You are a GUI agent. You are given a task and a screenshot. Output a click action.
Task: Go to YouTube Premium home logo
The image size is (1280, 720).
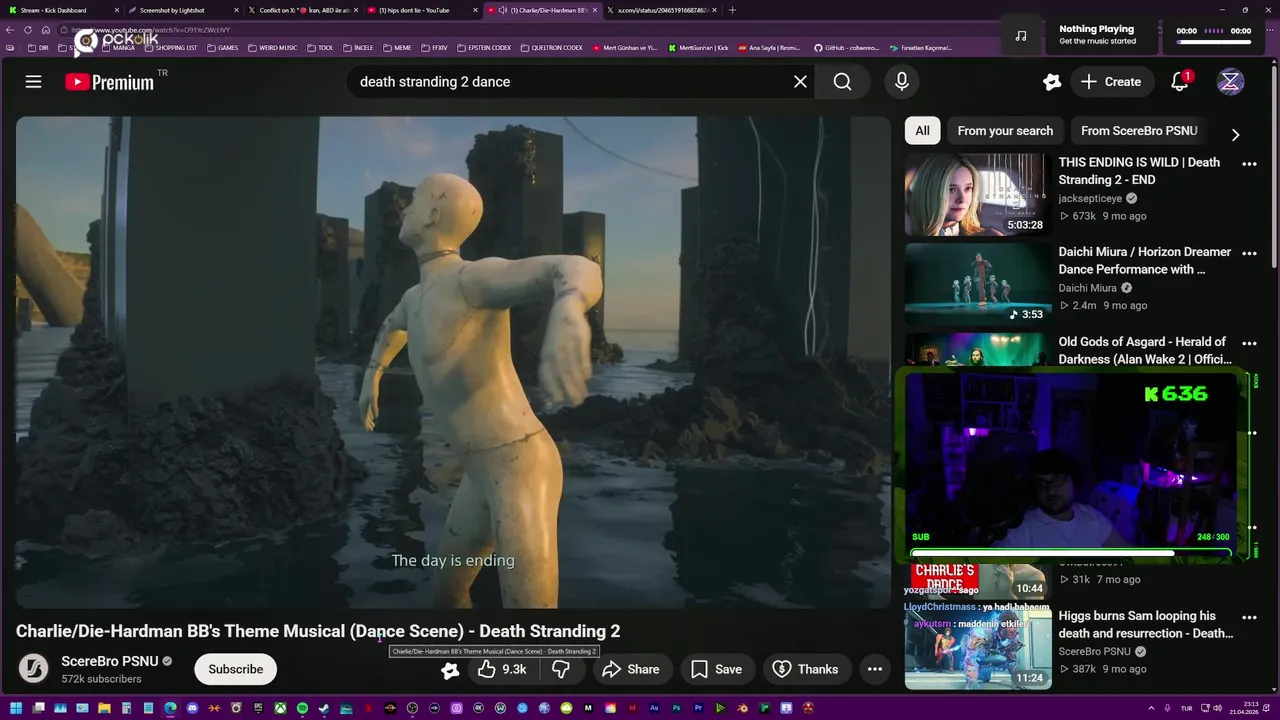109,82
